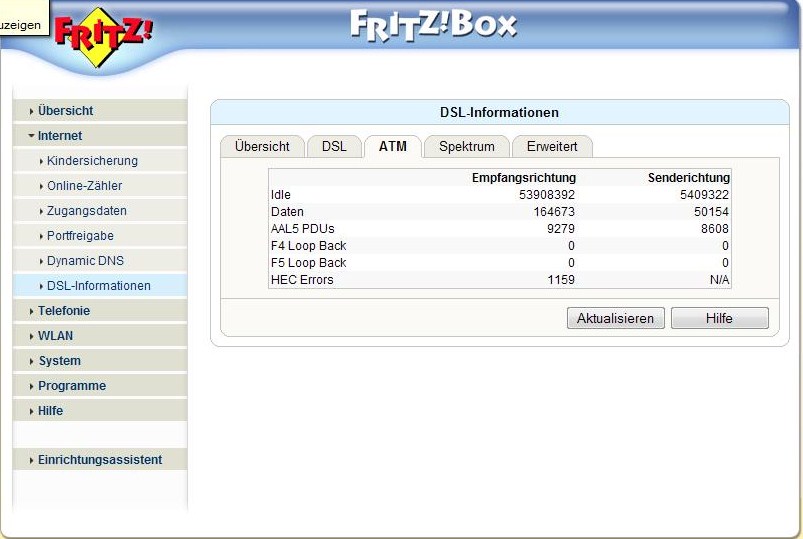Screen dimensions: 803x539
Task: Switch to the Spektrum tab
Action: pyautogui.click(x=467, y=147)
